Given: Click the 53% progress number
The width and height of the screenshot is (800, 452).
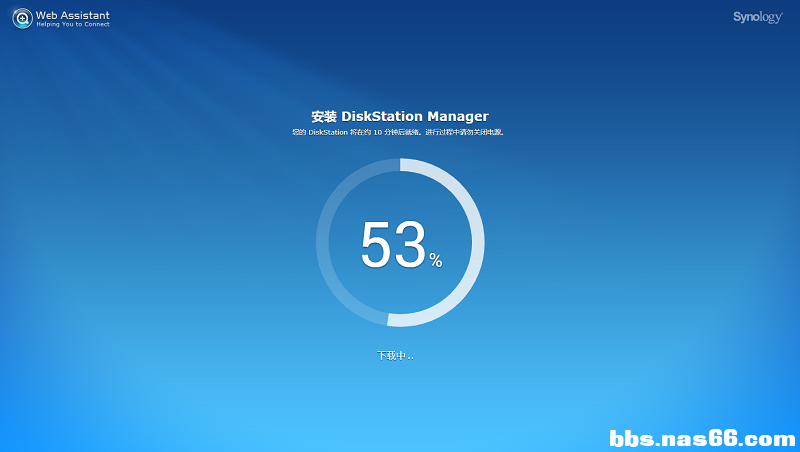Looking at the screenshot, I should (x=401, y=244).
